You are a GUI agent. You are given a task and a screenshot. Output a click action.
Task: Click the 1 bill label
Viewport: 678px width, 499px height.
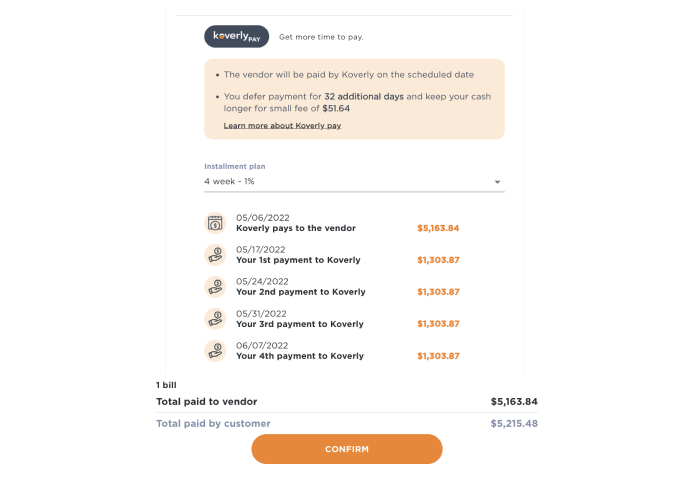(166, 384)
